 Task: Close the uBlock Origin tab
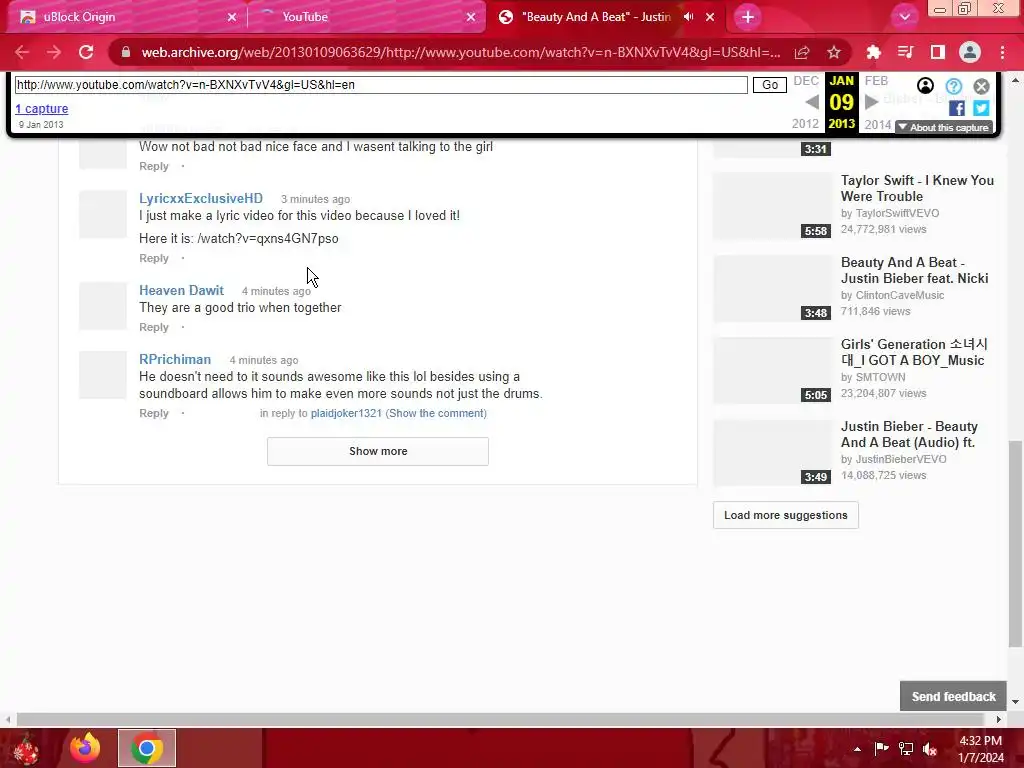point(232,17)
